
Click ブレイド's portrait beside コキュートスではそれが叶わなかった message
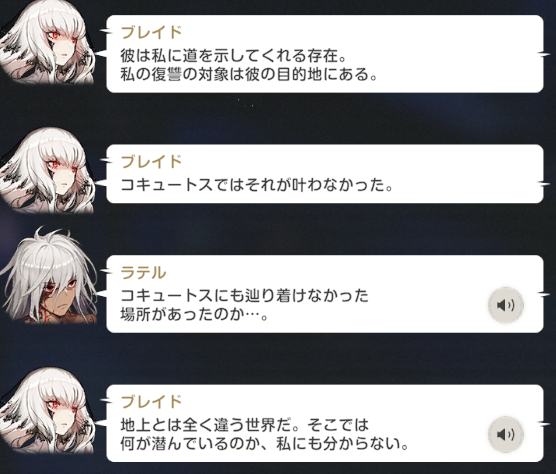click(48, 171)
